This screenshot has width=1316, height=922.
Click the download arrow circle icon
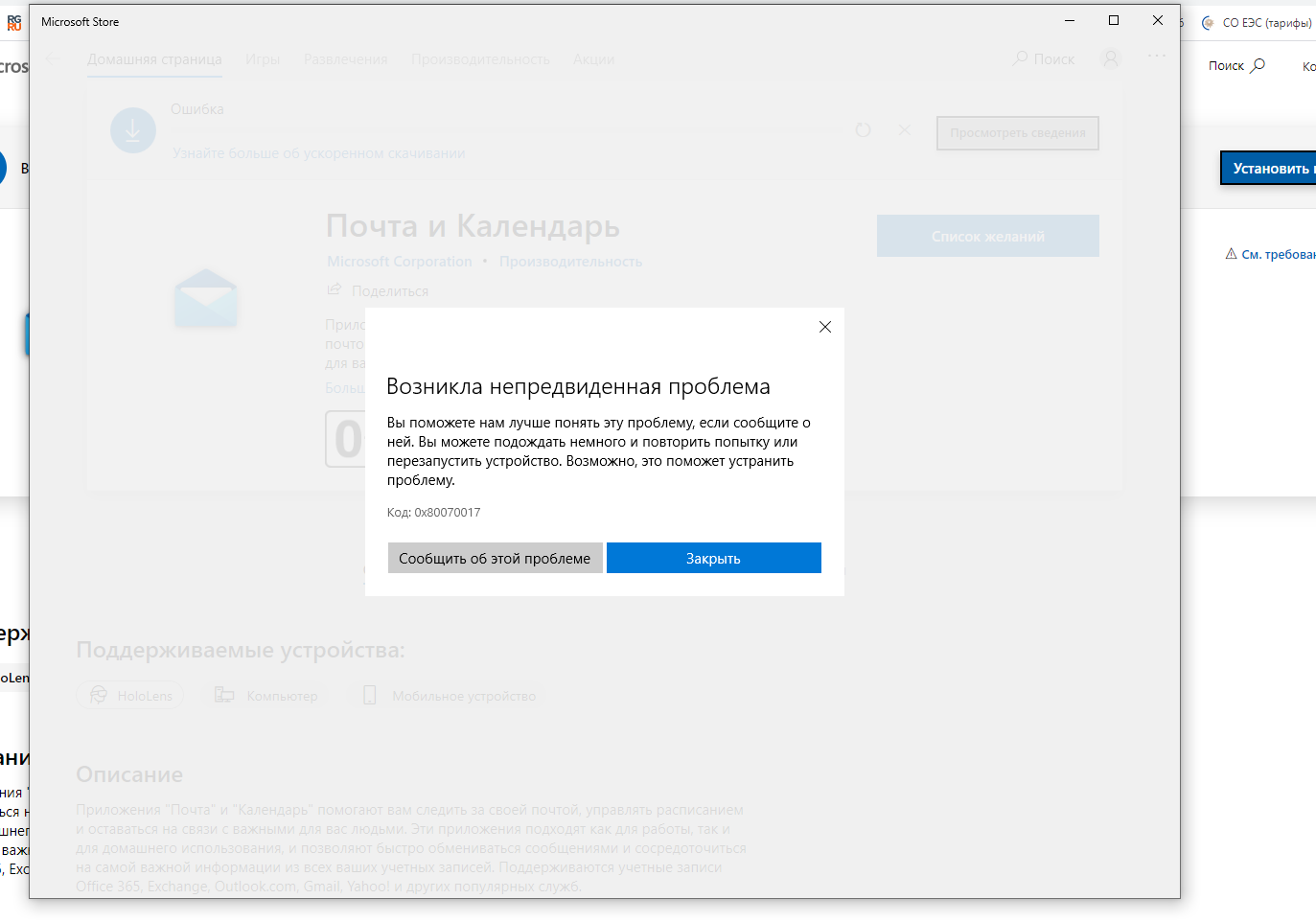click(x=133, y=130)
